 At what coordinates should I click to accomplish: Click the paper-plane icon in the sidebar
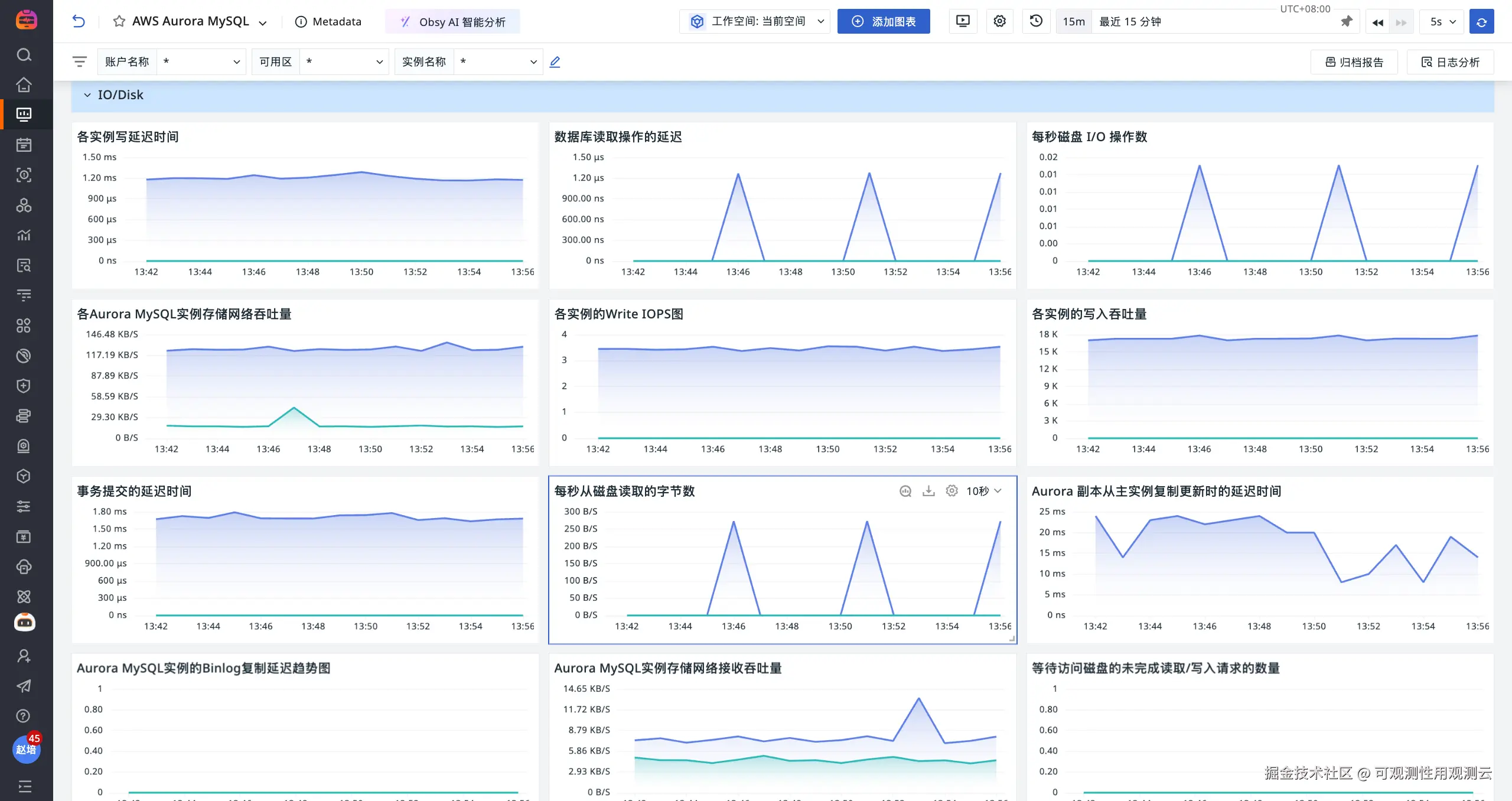pos(24,686)
